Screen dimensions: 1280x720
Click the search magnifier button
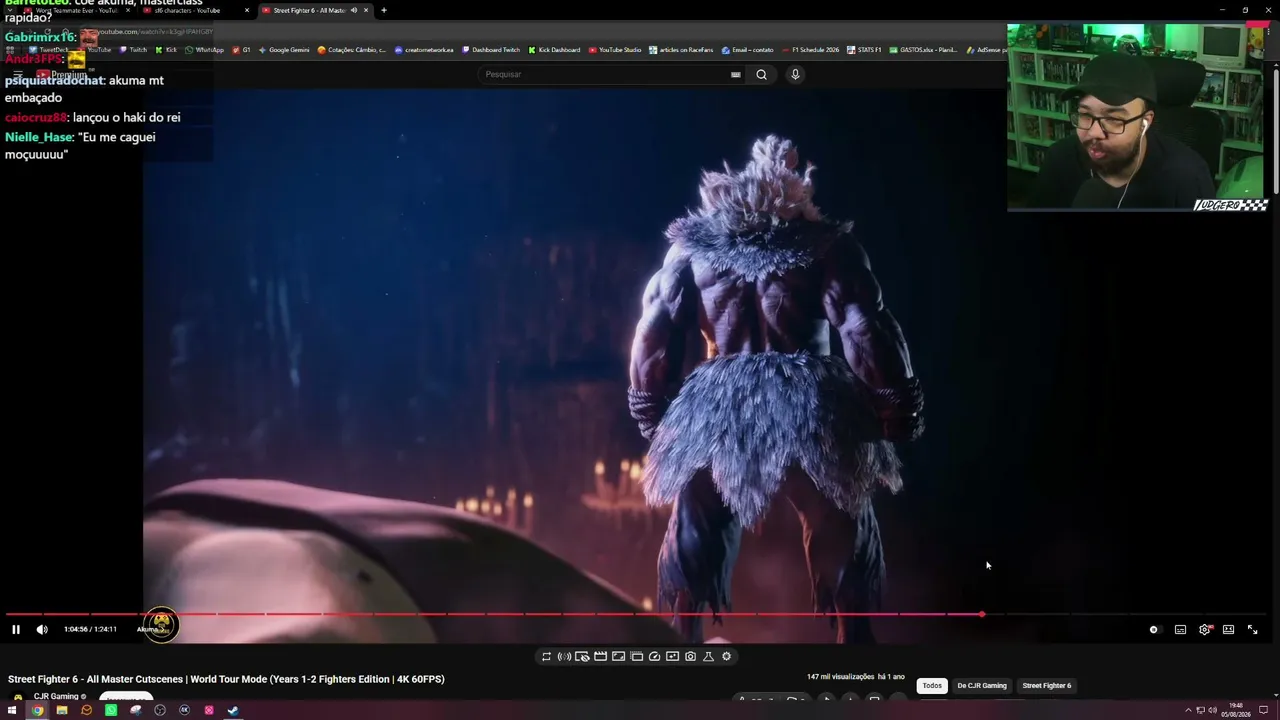[761, 74]
